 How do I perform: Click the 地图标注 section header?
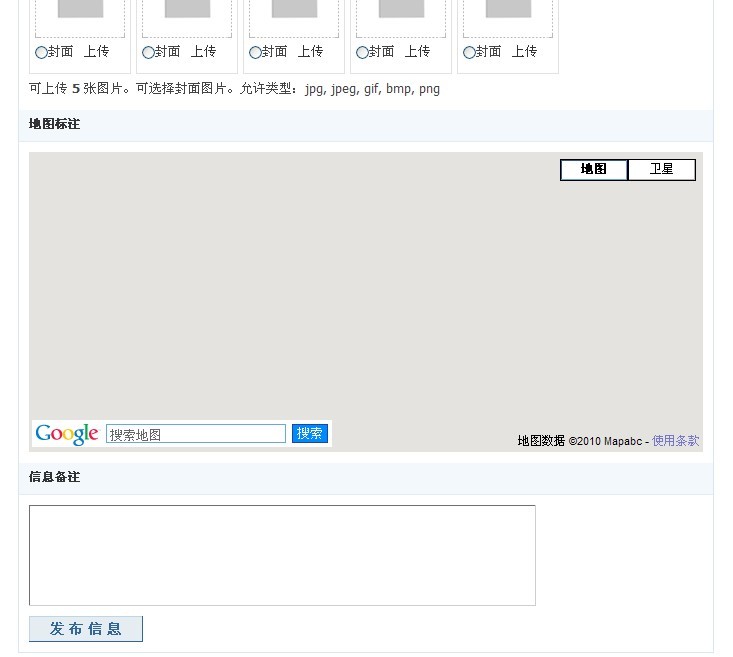click(x=366, y=124)
